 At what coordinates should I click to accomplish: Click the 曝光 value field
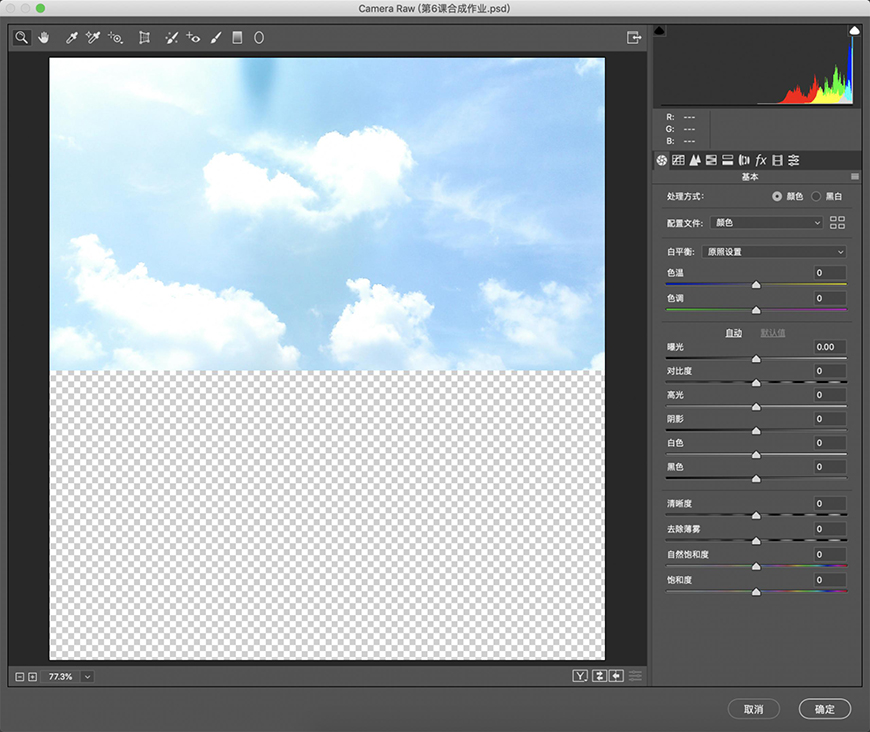830,347
